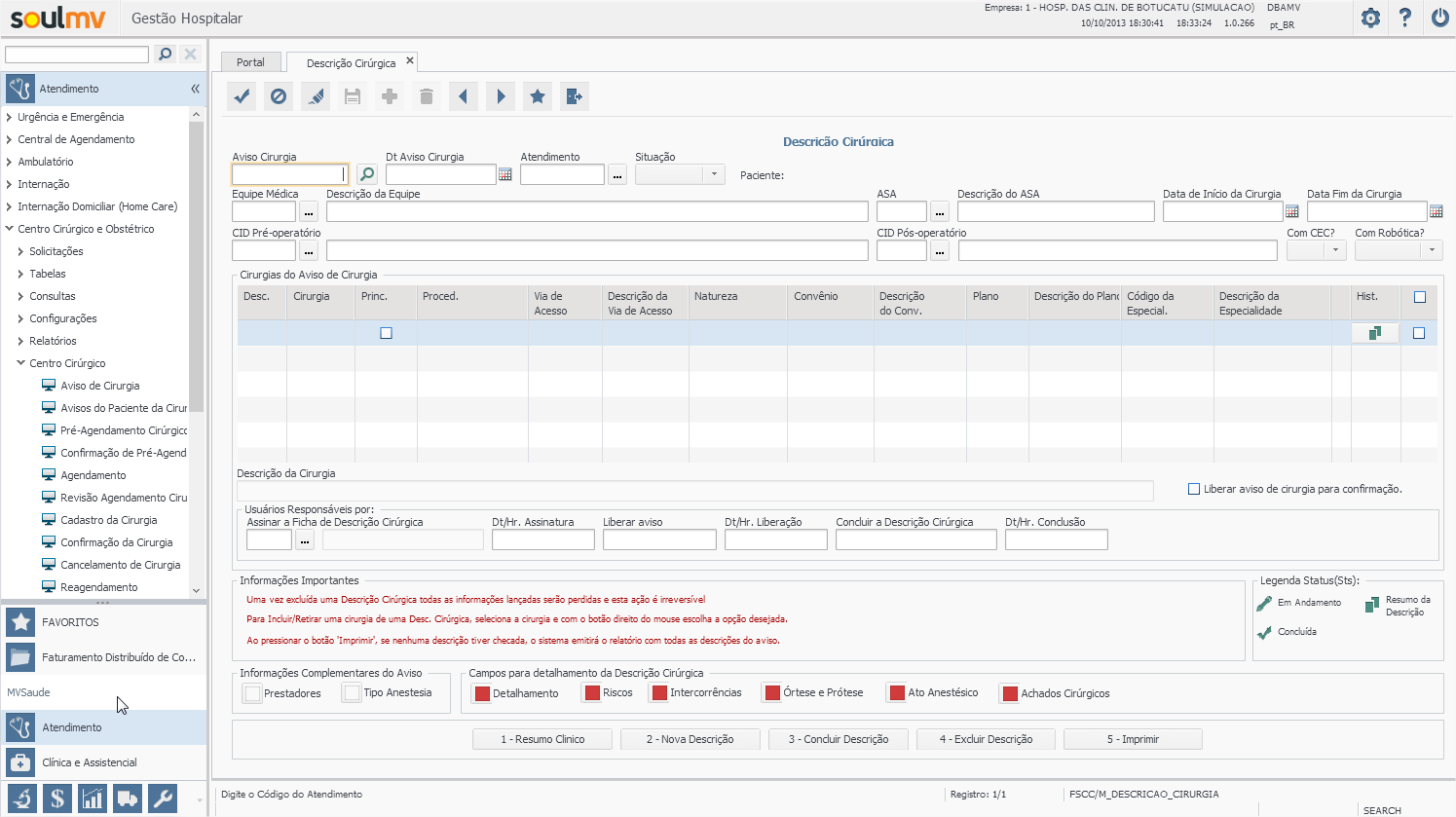The image size is (1456, 817).
Task: Select the Descrição Cirúrgica tab
Action: [x=351, y=63]
